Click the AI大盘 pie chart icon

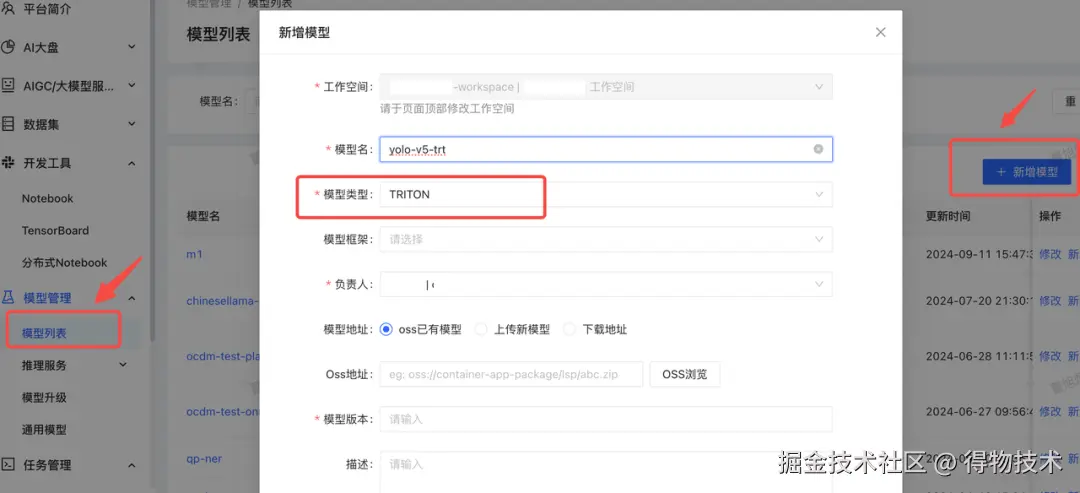(x=8, y=47)
